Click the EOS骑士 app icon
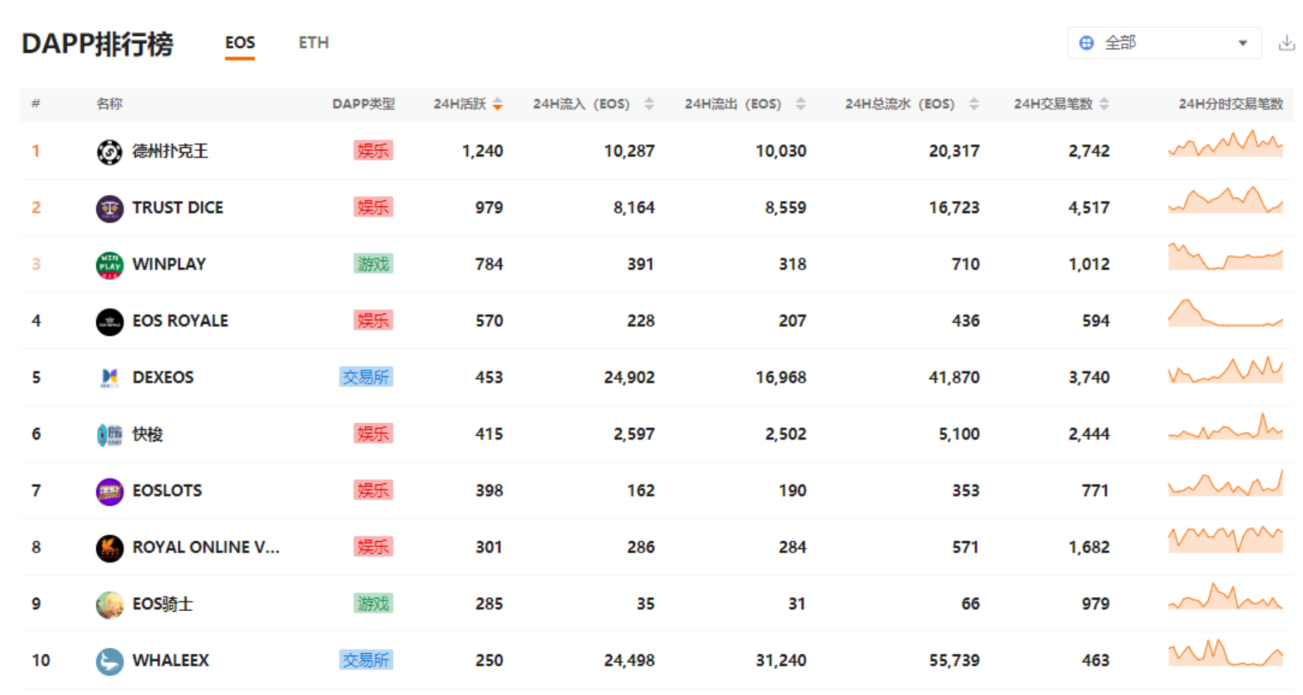1303x695 pixels. pyautogui.click(x=109, y=604)
